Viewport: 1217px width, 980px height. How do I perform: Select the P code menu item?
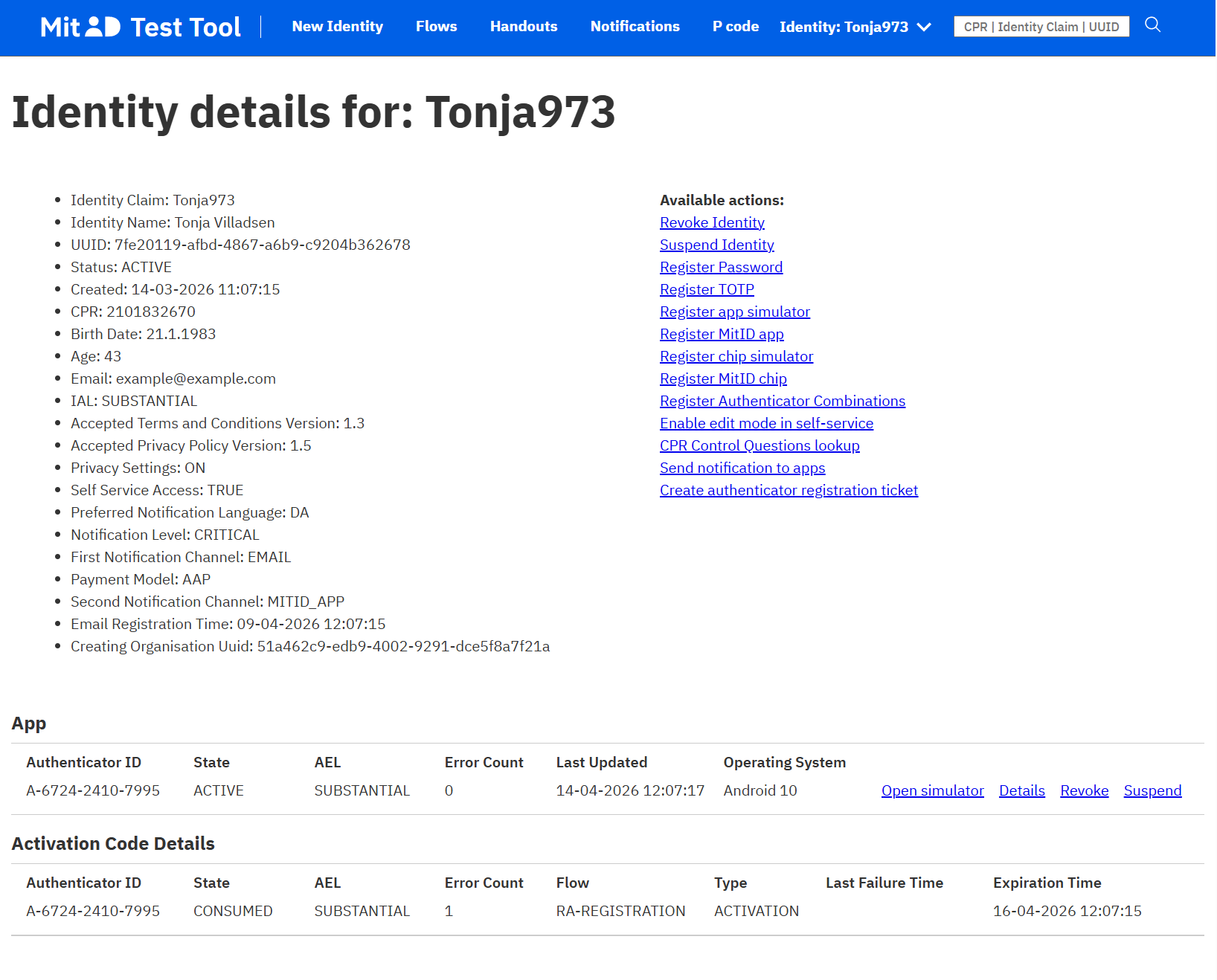point(735,27)
